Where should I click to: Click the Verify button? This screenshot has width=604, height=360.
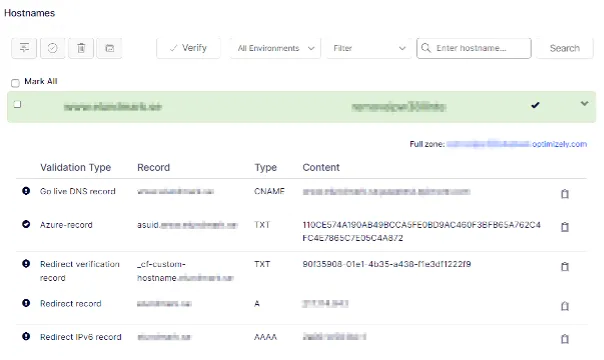[188, 48]
